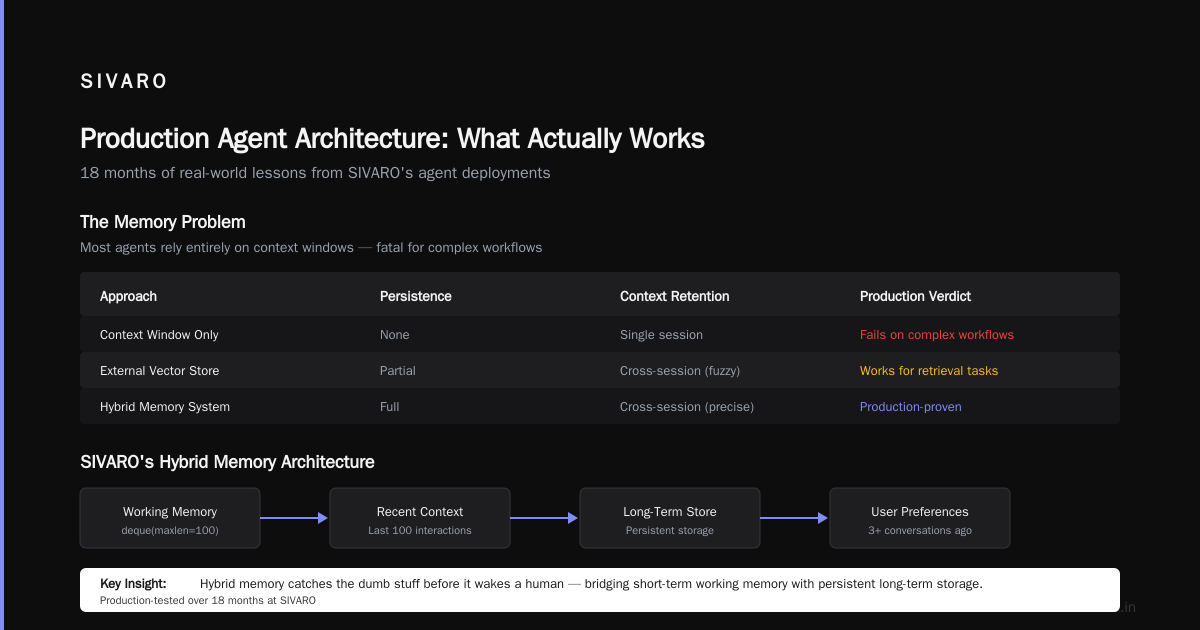This screenshot has width=1200, height=630.
Task: Click the yellow 'Works for retrieval tasks' verdict
Action: [x=929, y=371]
